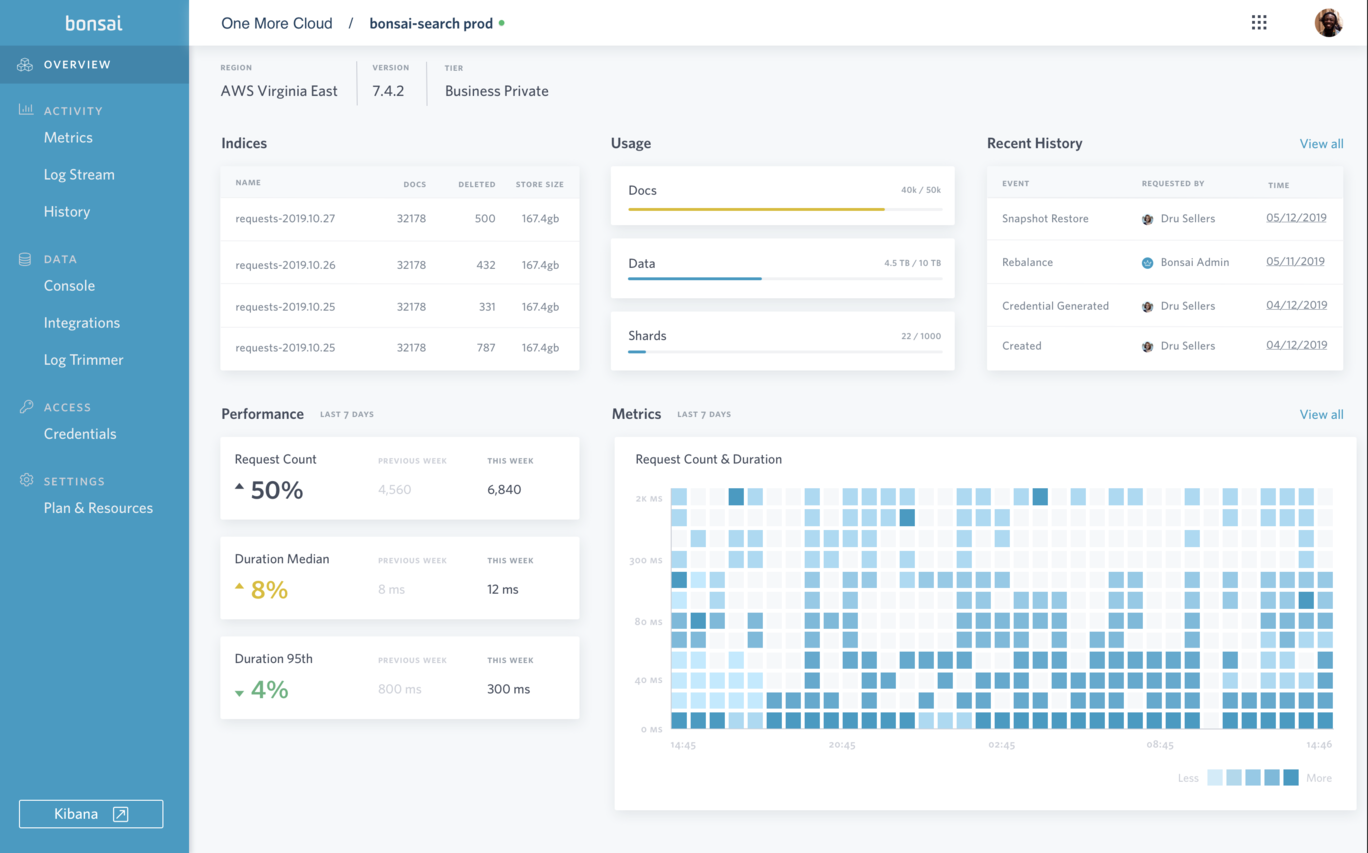1368x853 pixels.
Task: Open the Overview page
Action: pos(94,65)
